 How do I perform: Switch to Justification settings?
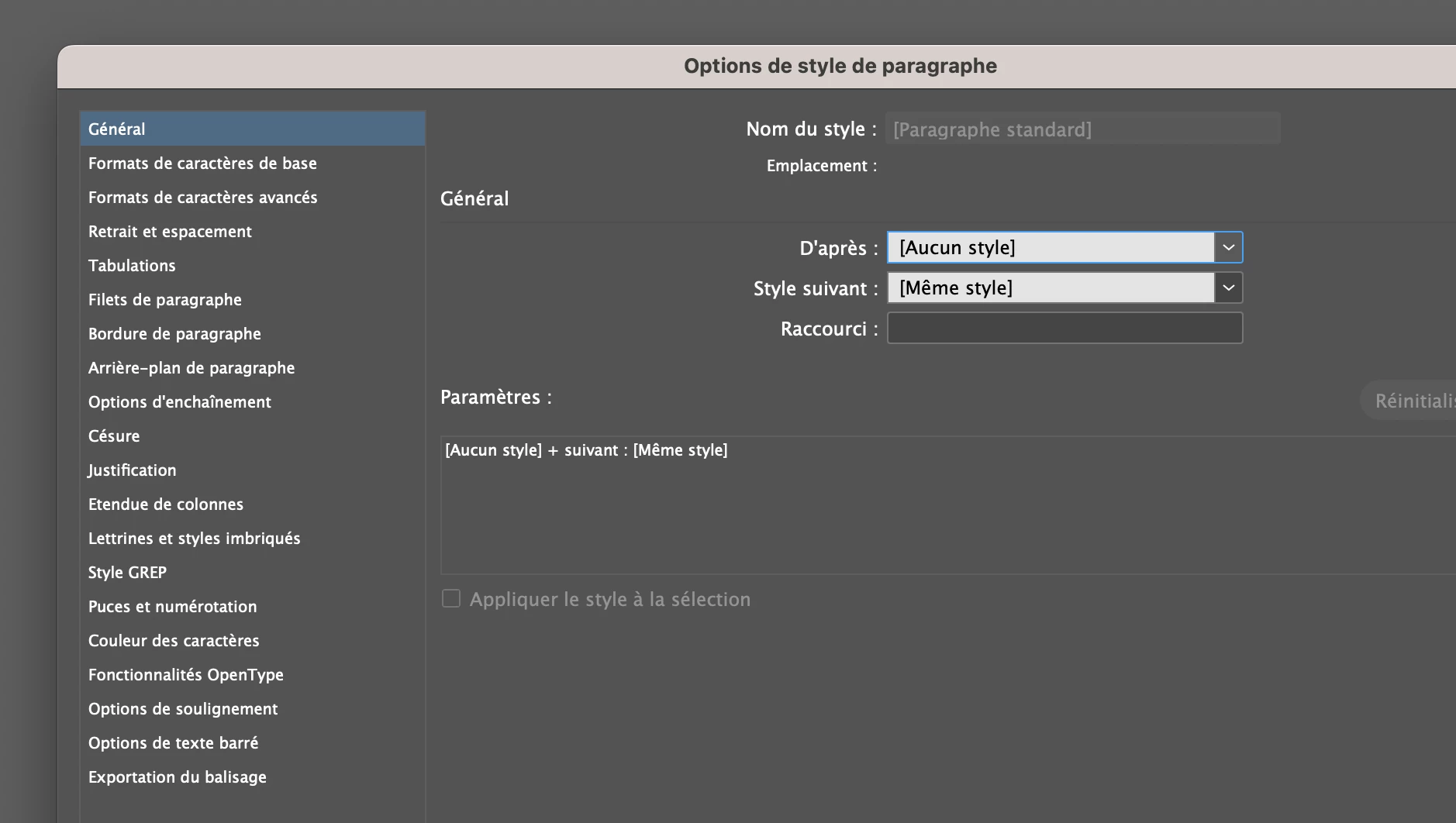click(132, 470)
